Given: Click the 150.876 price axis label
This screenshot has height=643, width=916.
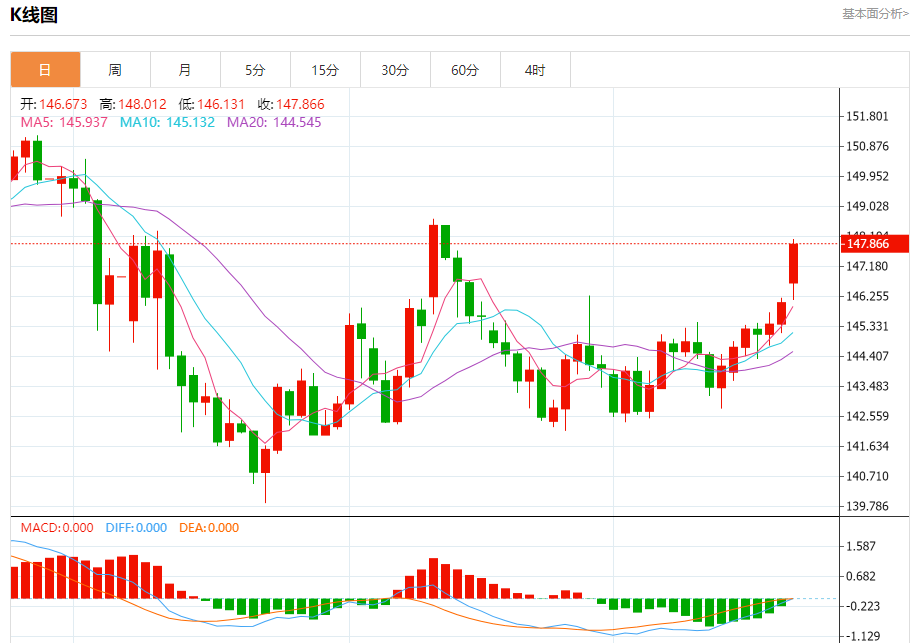Looking at the screenshot, I should tap(868, 146).
